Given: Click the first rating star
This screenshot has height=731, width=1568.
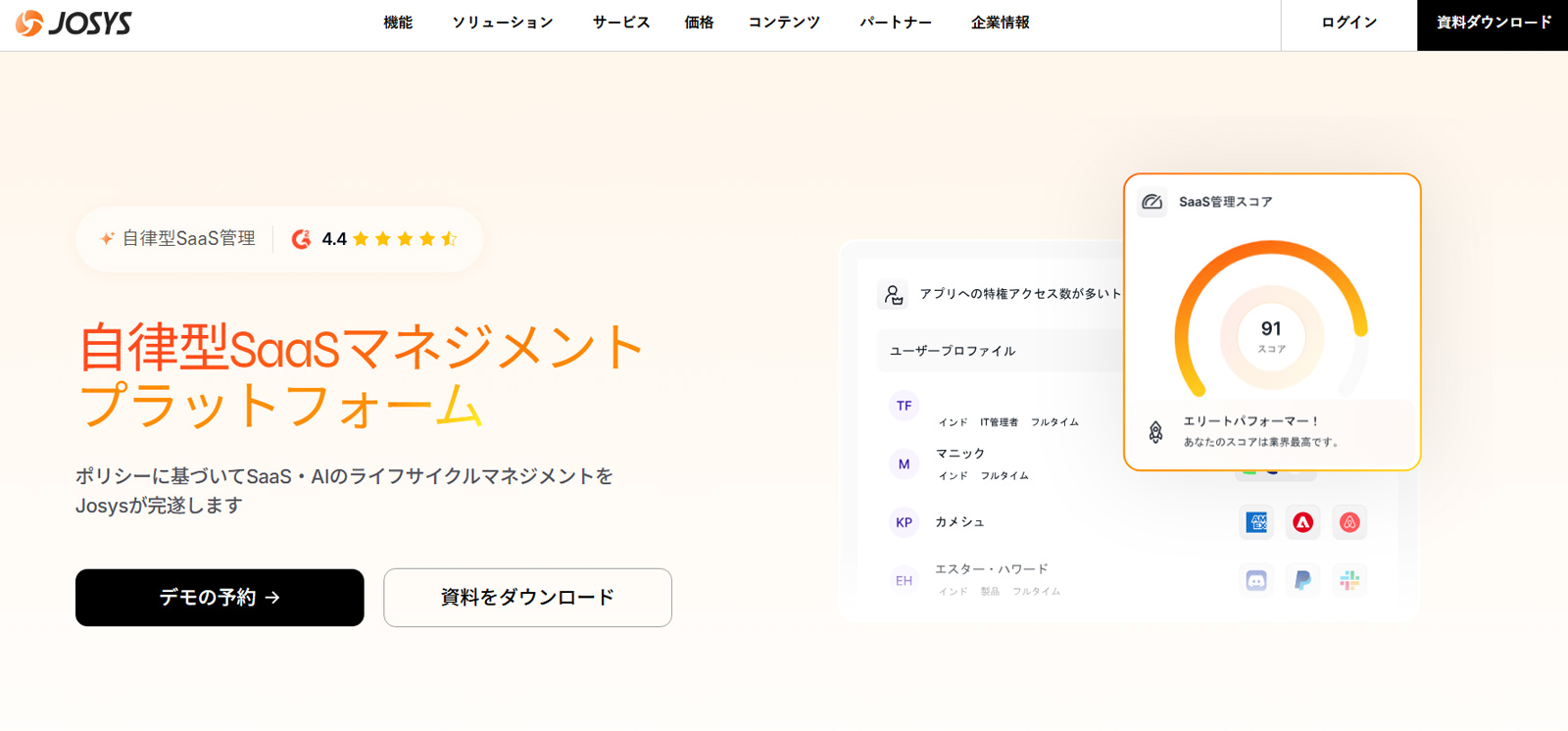Looking at the screenshot, I should 361,238.
